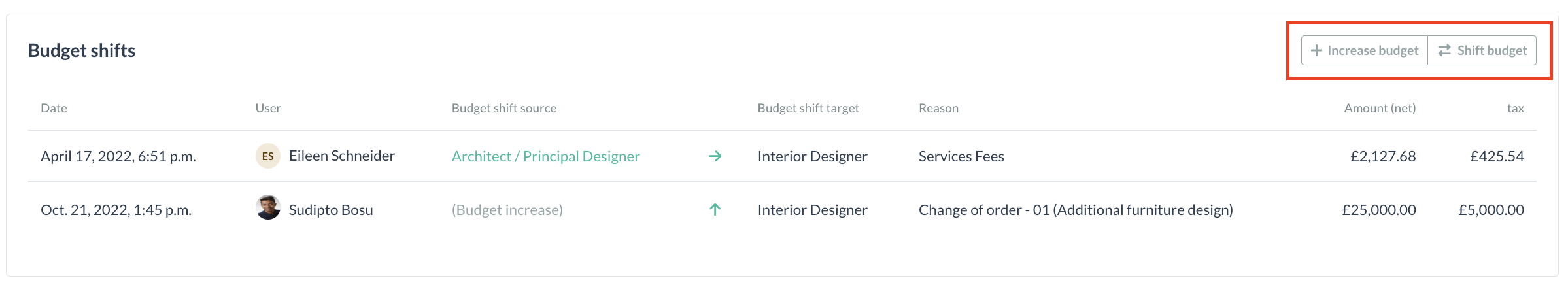1568x285 pixels.
Task: Select the Reason column header
Action: coord(938,109)
